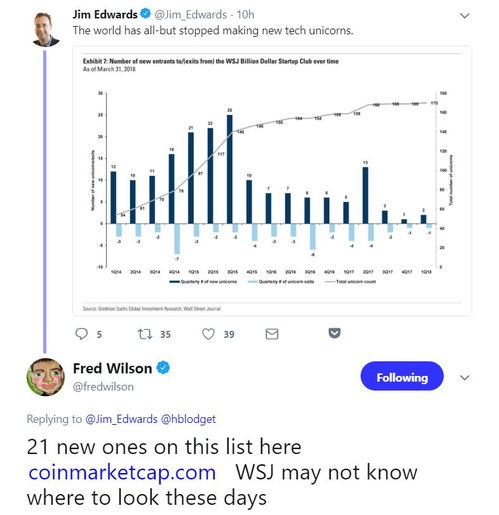
Task: Visit @Jim_Edwards mention in reply line
Action: pyautogui.click(x=121, y=419)
